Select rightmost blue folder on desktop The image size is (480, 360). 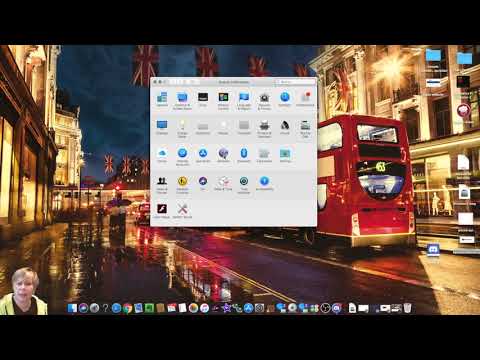click(464, 58)
